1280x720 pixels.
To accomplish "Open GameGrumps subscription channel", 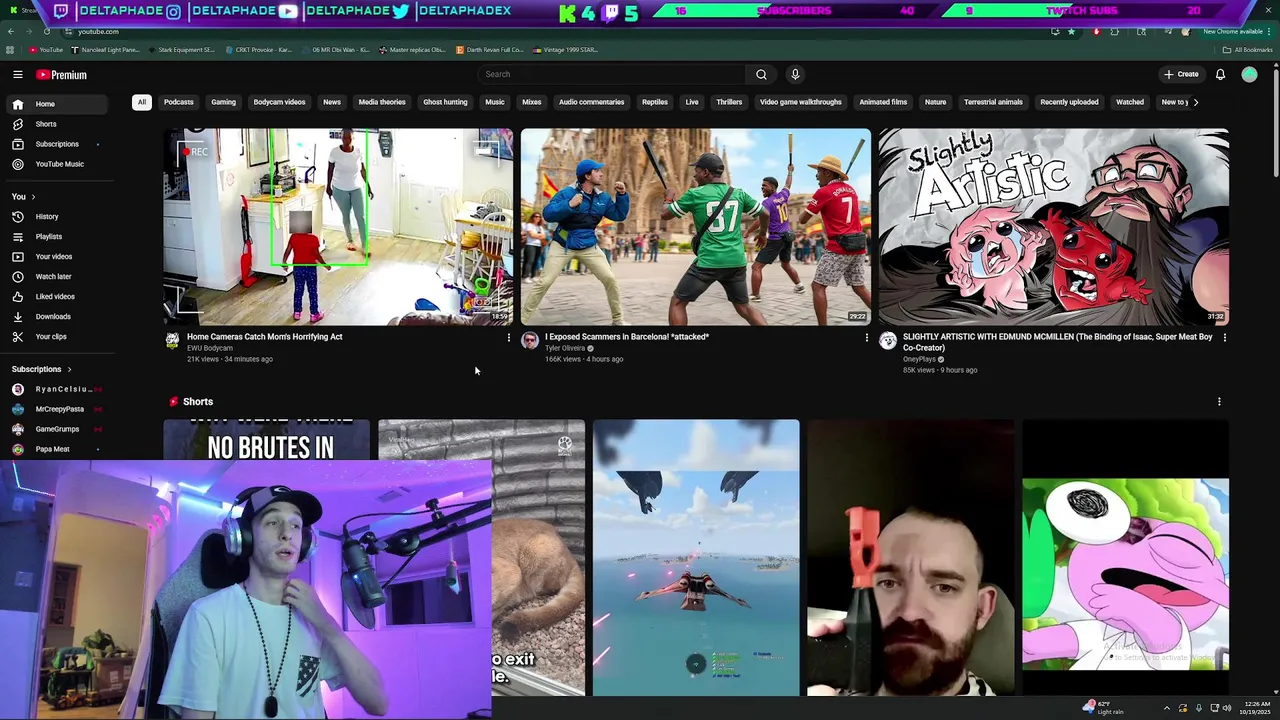I will pos(56,429).
